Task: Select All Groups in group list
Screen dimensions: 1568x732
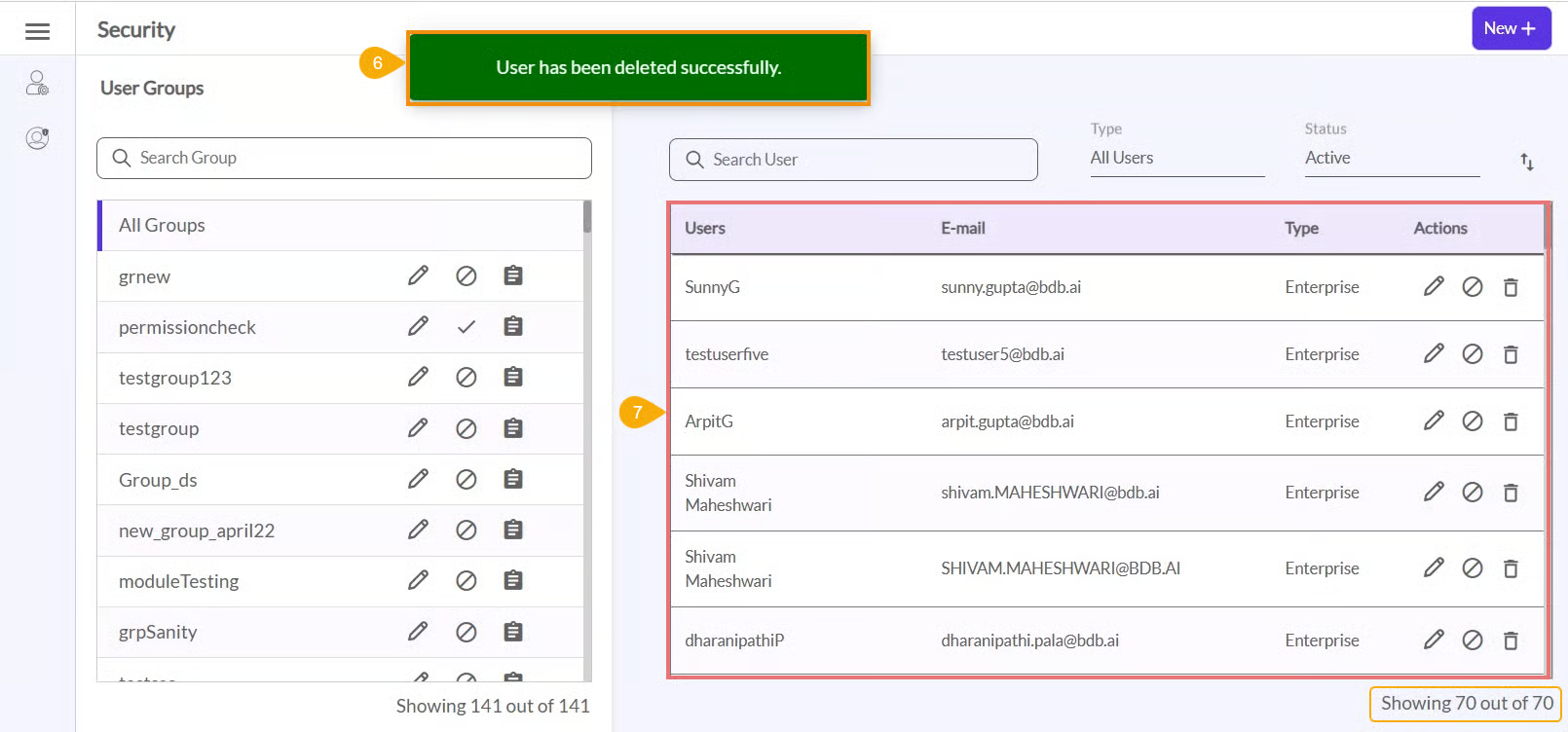Action: click(x=163, y=226)
